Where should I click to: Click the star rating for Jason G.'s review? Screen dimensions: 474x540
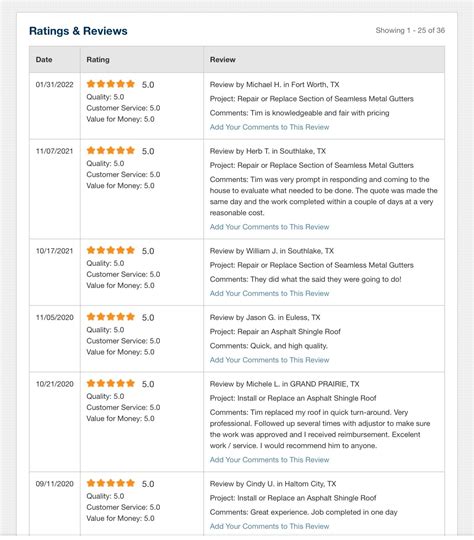pos(111,317)
